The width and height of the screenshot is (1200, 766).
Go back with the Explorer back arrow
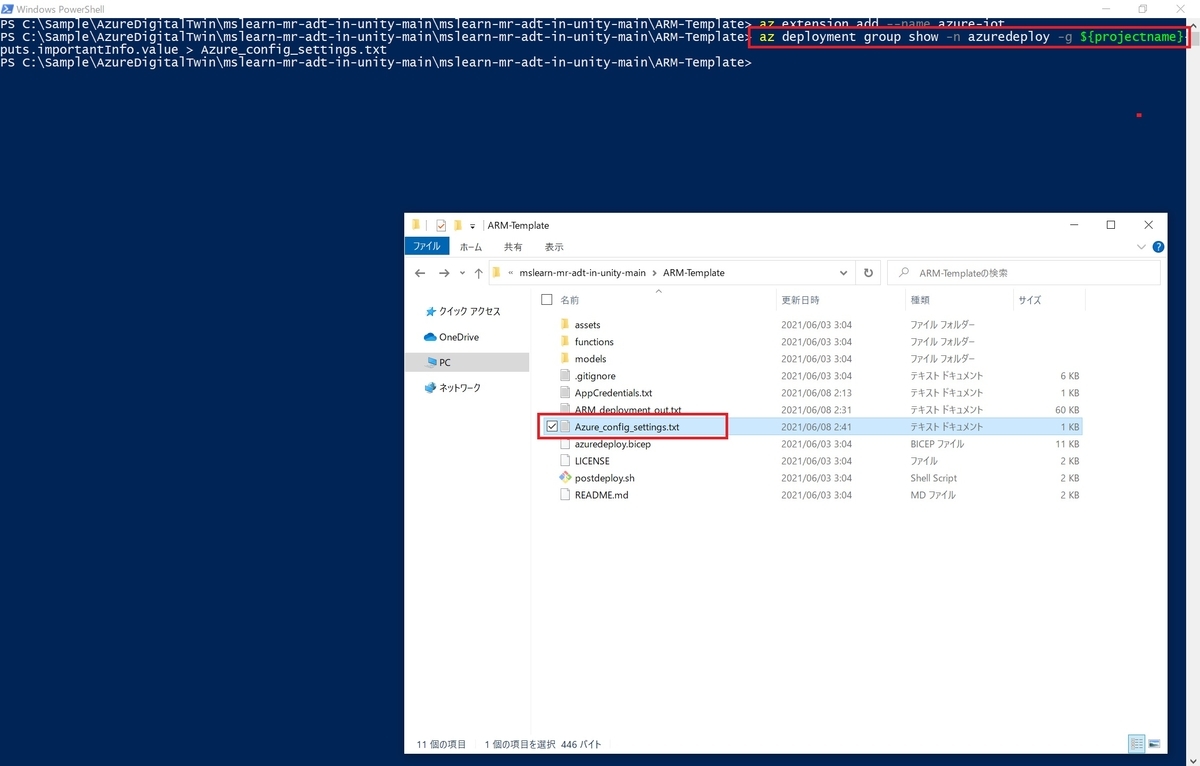click(x=421, y=272)
